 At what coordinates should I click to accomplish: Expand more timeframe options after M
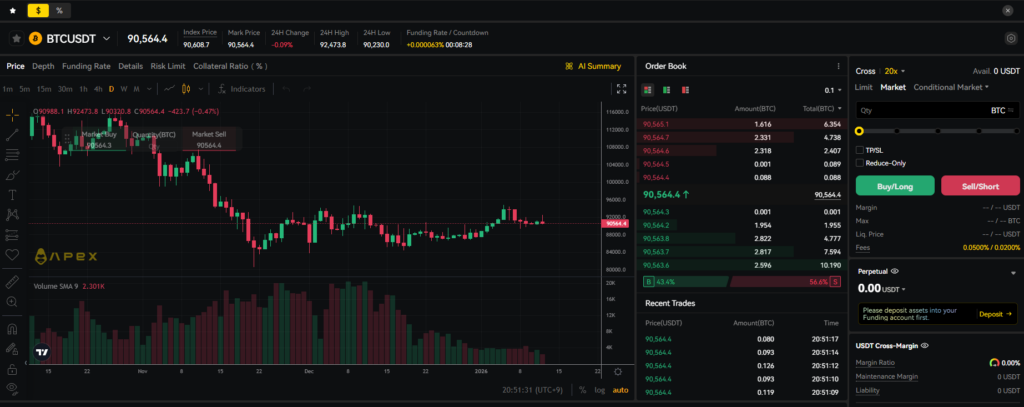tap(150, 89)
